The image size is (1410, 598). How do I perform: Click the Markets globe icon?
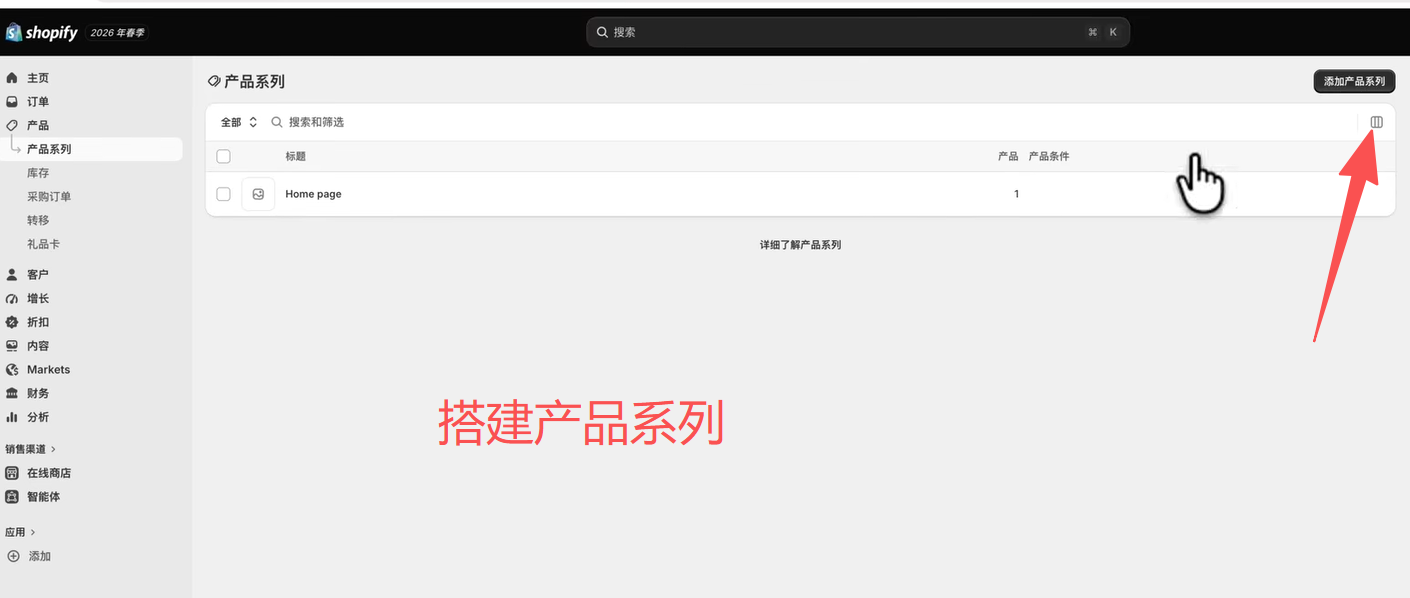[12, 370]
